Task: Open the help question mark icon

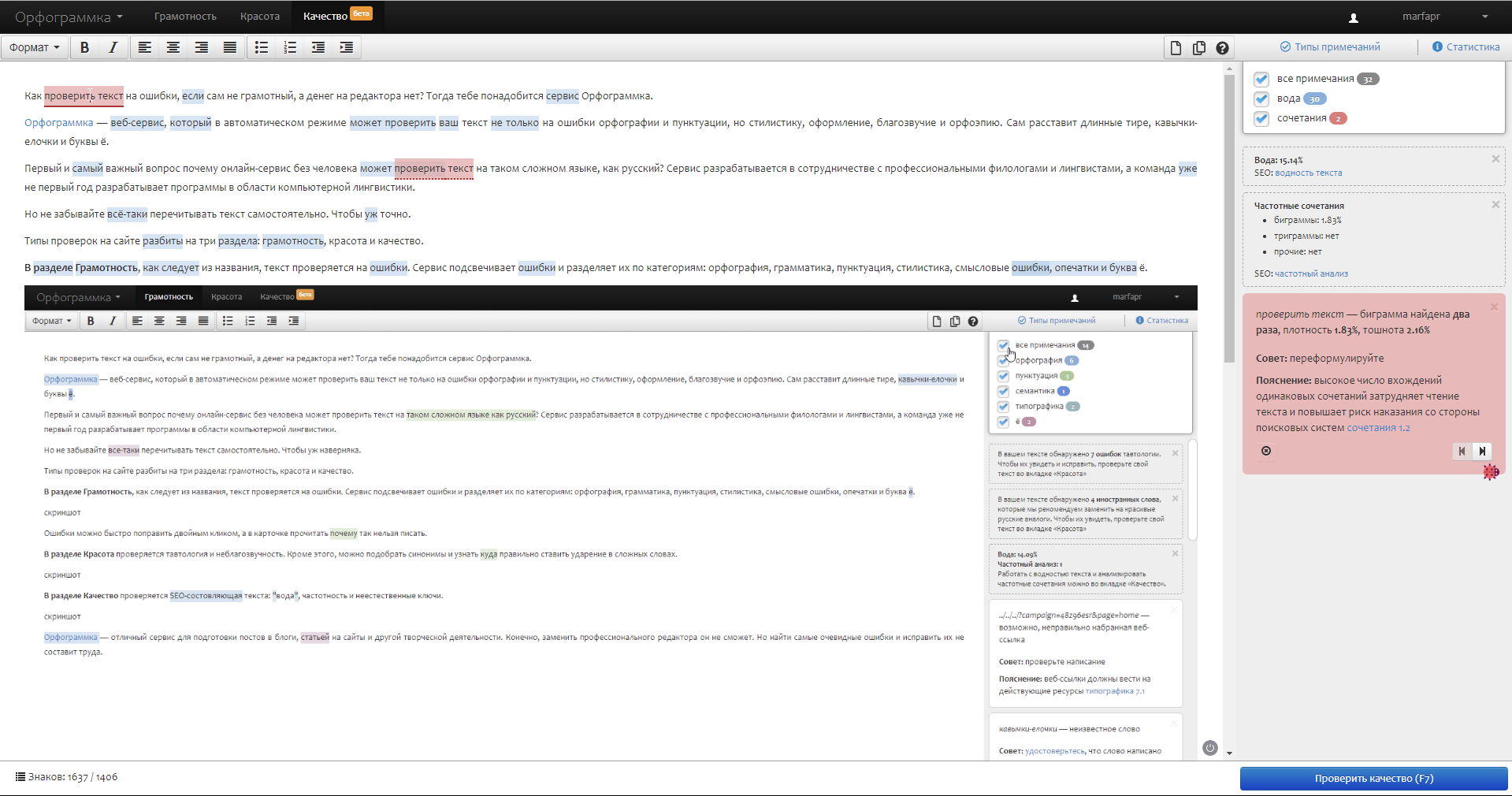Action: click(x=1222, y=48)
